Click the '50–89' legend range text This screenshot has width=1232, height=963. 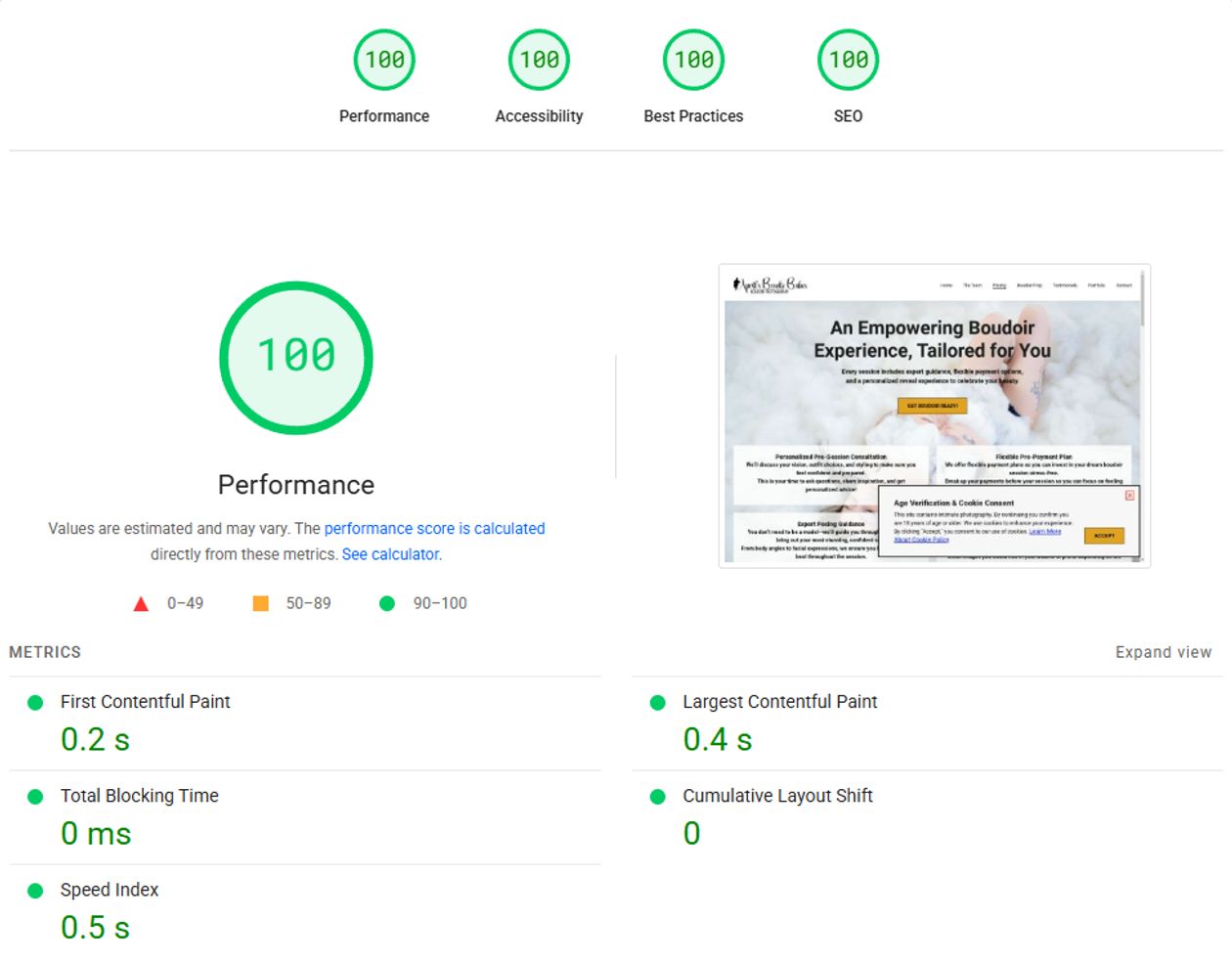coord(308,603)
